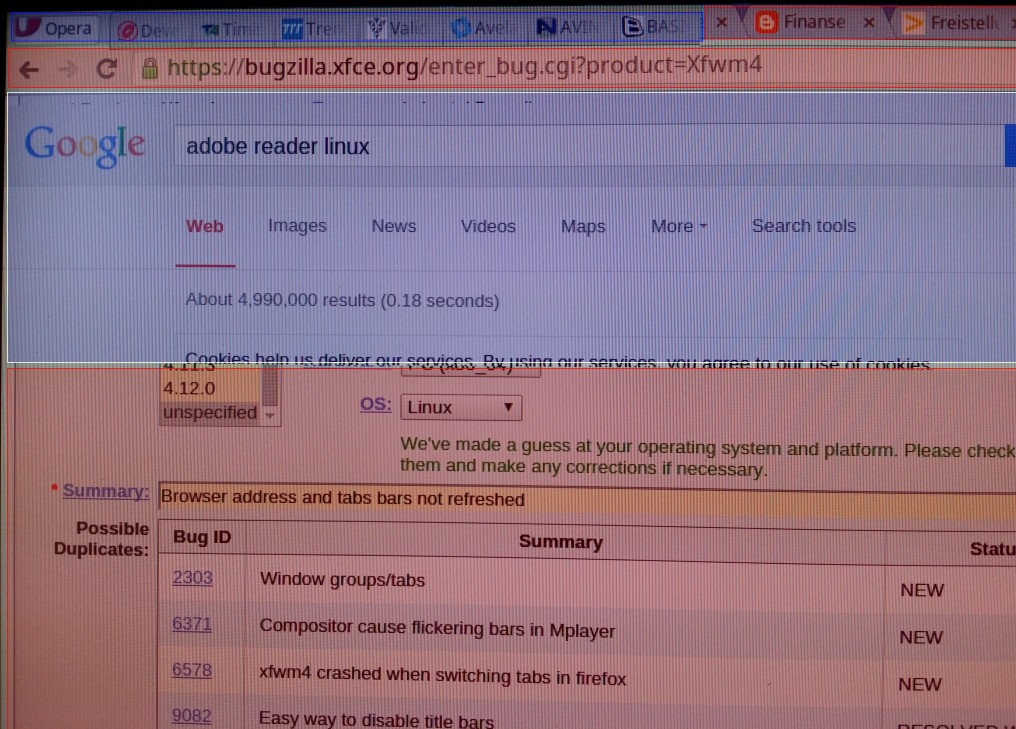The width and height of the screenshot is (1016, 729).
Task: Click the Summary field label link
Action: (x=106, y=491)
